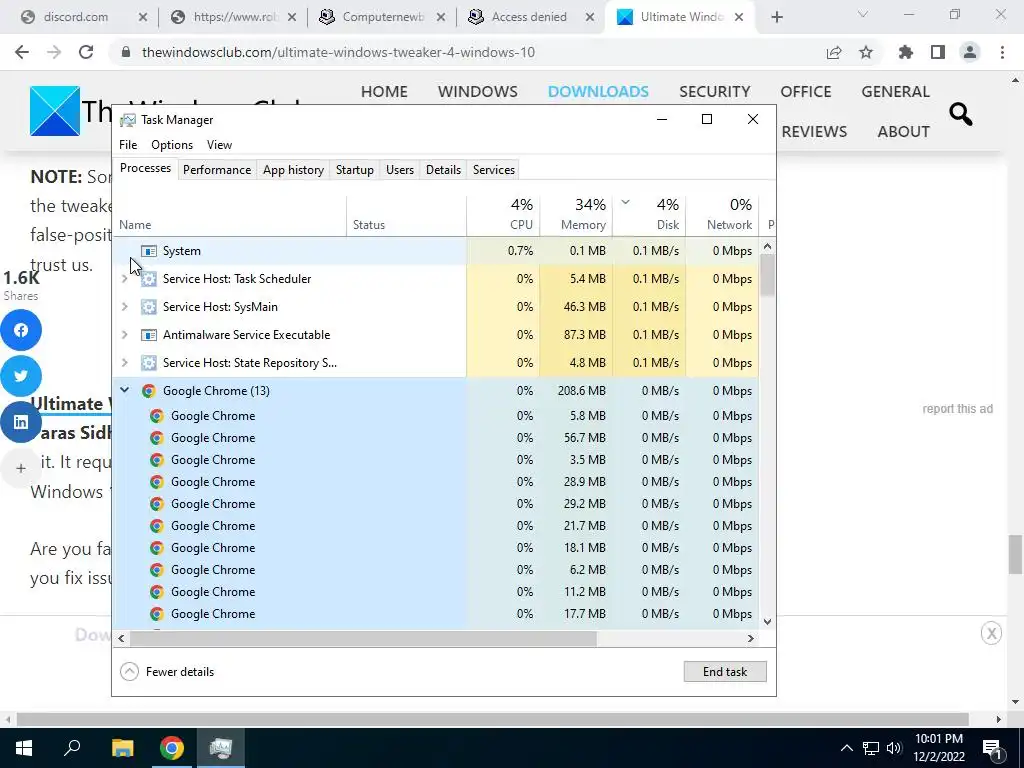The width and height of the screenshot is (1024, 768).
Task: Open the volume icon in system tray
Action: pos(894,748)
